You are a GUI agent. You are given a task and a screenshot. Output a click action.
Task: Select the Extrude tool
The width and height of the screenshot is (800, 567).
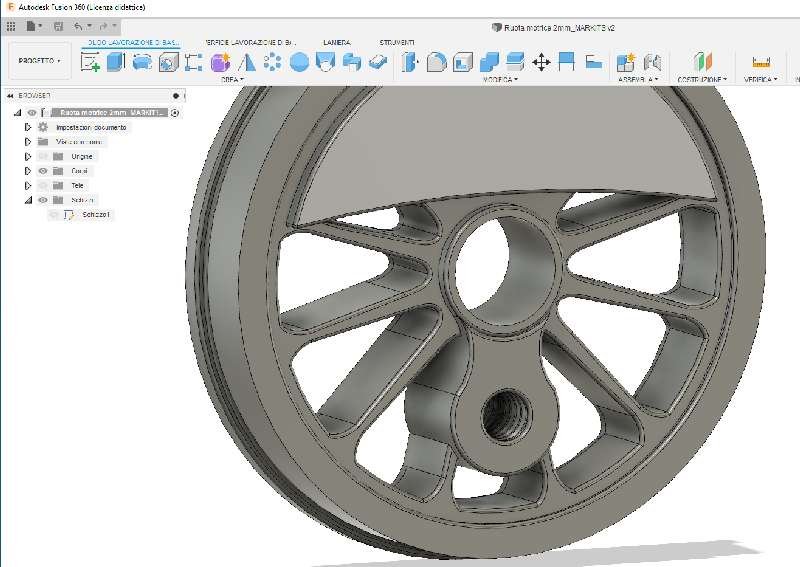click(116, 62)
